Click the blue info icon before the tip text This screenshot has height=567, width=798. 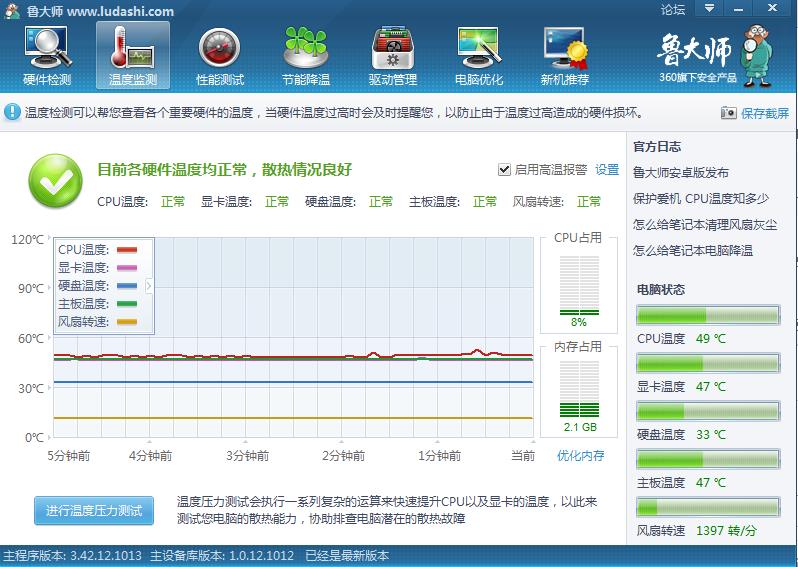click(x=12, y=112)
